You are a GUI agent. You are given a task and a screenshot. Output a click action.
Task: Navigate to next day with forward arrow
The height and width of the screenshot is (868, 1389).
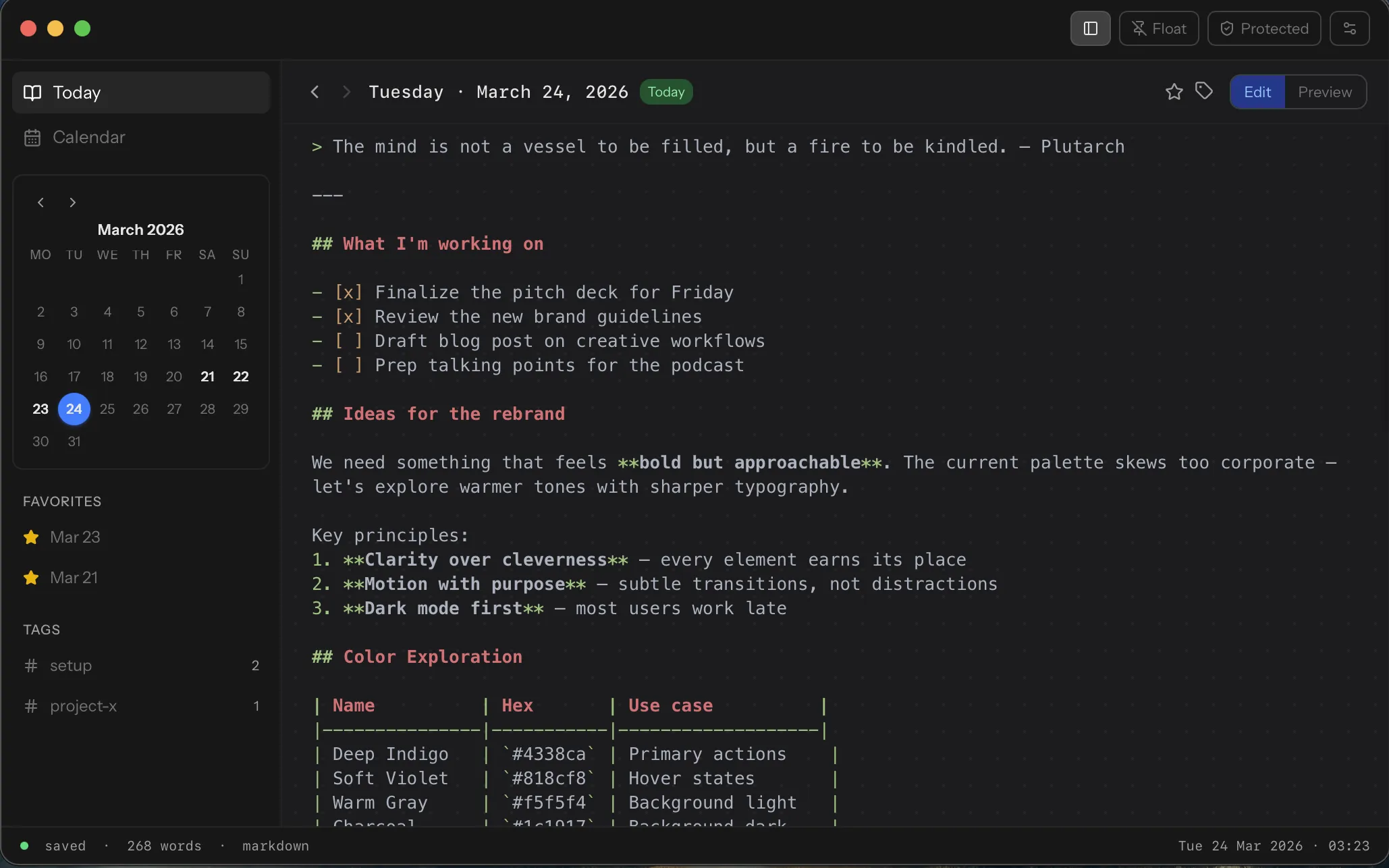(x=346, y=92)
